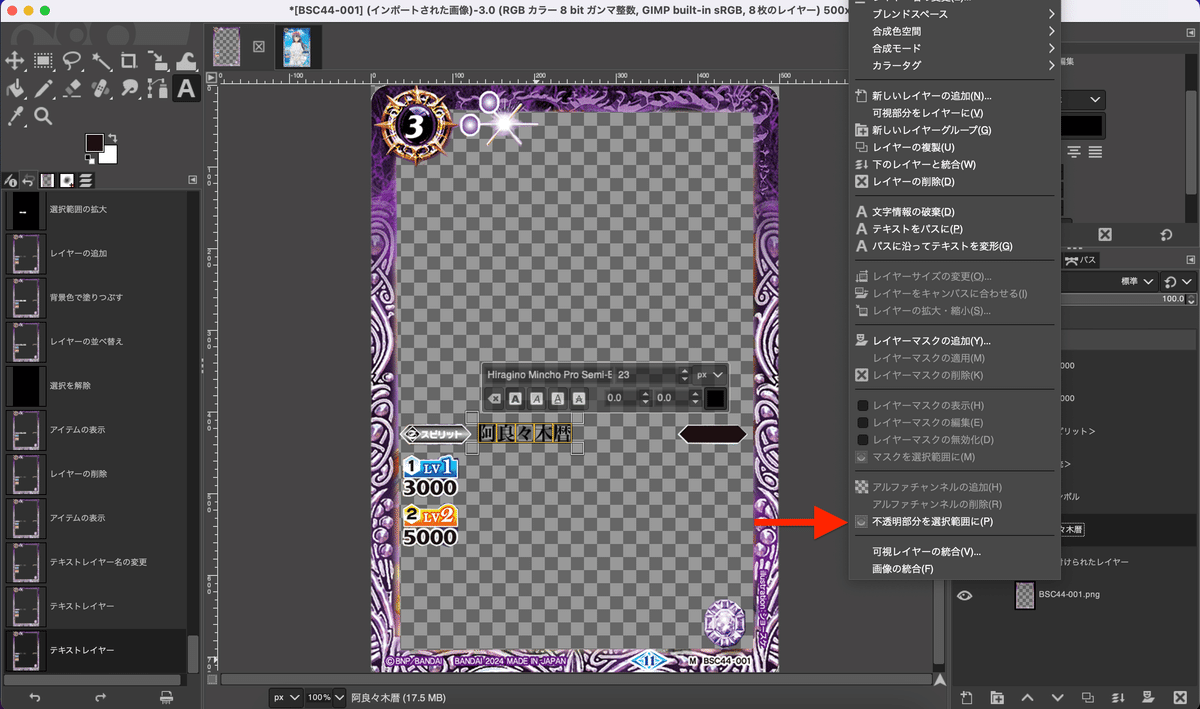
Task: Click the foreground color swatch
Action: click(x=94, y=142)
